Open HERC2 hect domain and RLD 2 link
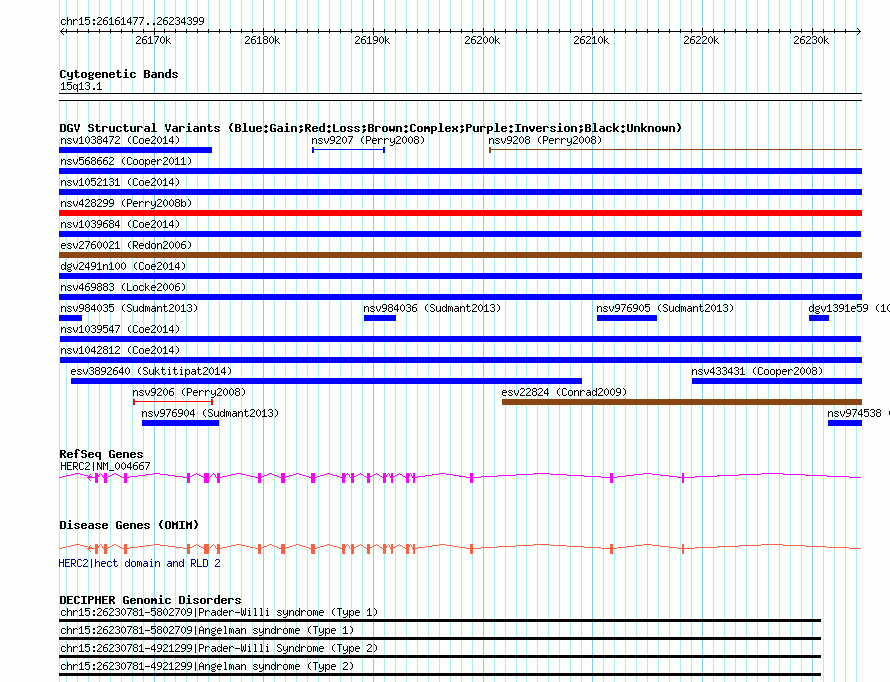Image resolution: width=890 pixels, height=682 pixels. pyautogui.click(x=139, y=563)
